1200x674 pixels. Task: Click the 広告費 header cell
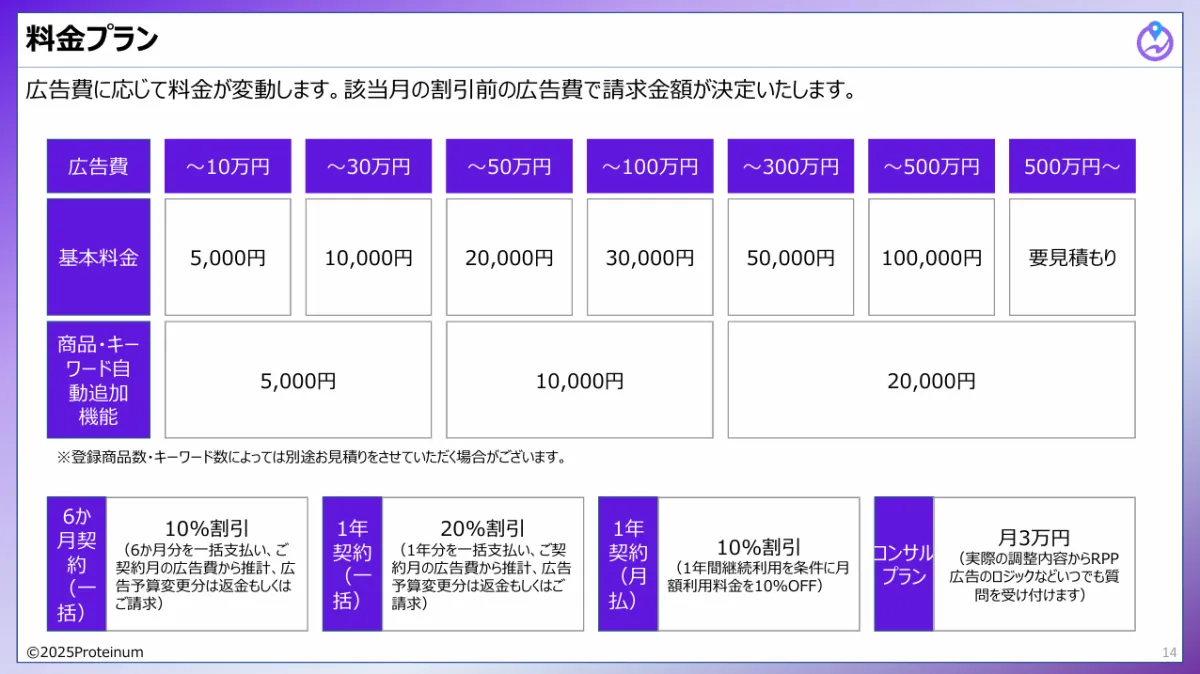click(x=98, y=166)
